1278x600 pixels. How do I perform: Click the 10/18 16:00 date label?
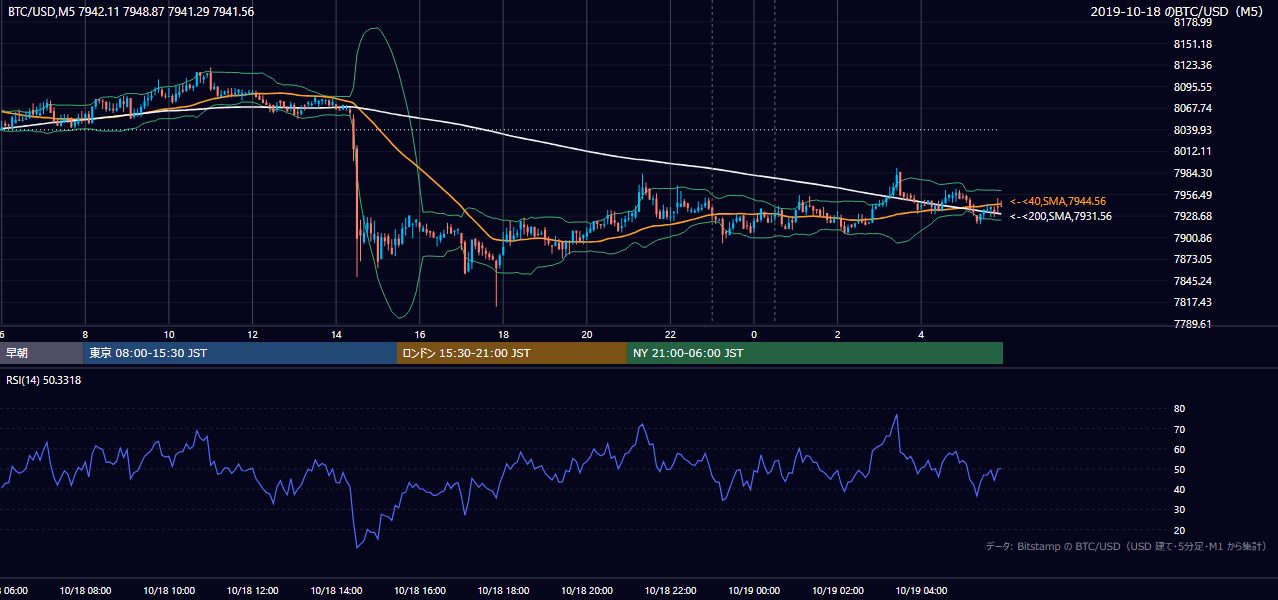click(x=420, y=591)
